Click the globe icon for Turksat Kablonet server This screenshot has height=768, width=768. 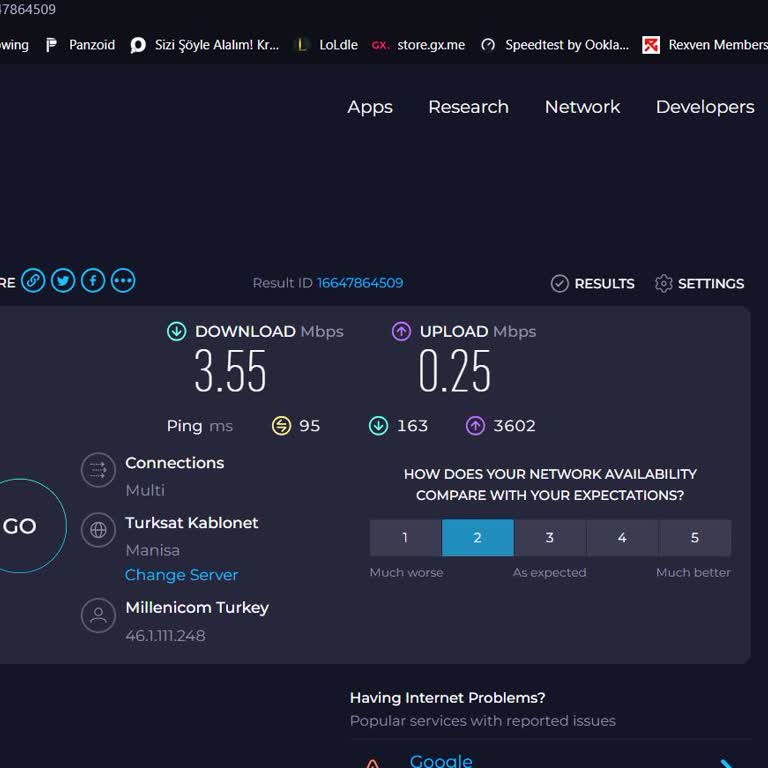98,529
